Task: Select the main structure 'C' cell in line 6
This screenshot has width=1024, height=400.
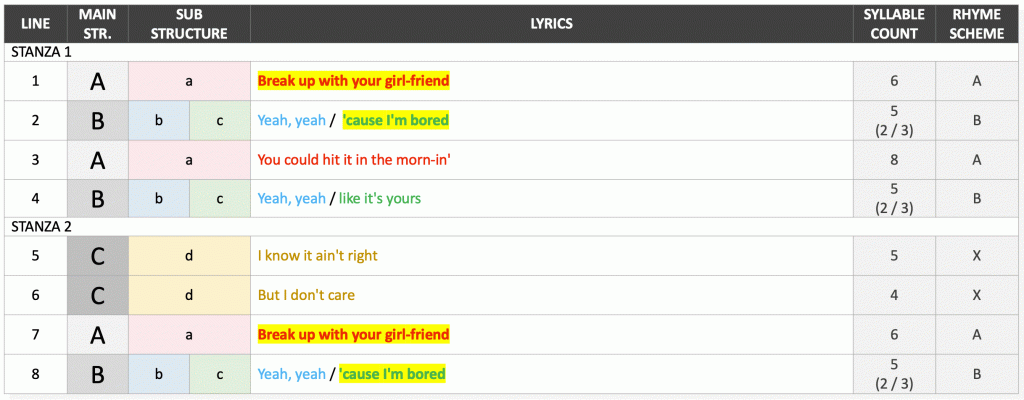Action: 98,295
